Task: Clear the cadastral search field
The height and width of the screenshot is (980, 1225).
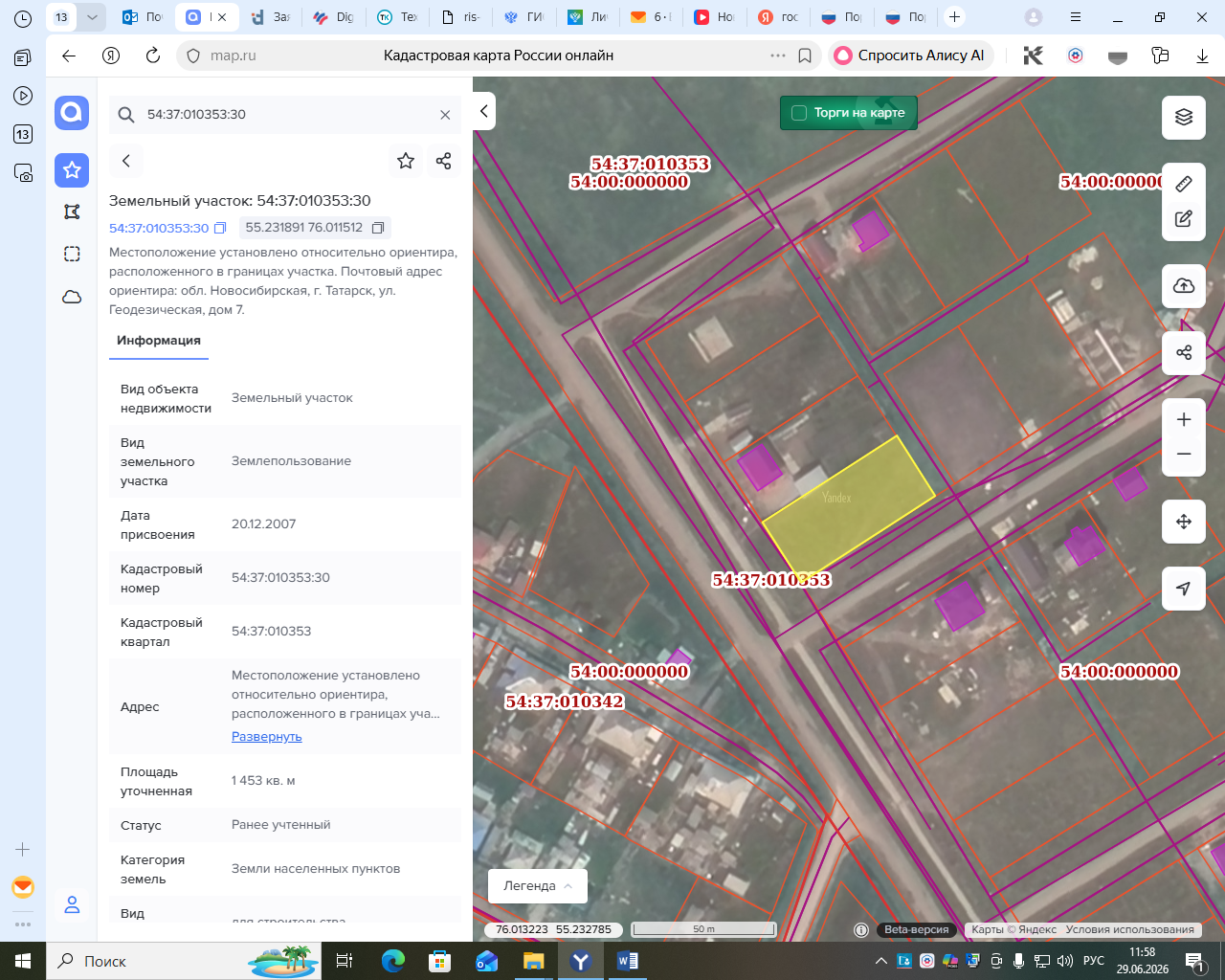Action: (445, 115)
